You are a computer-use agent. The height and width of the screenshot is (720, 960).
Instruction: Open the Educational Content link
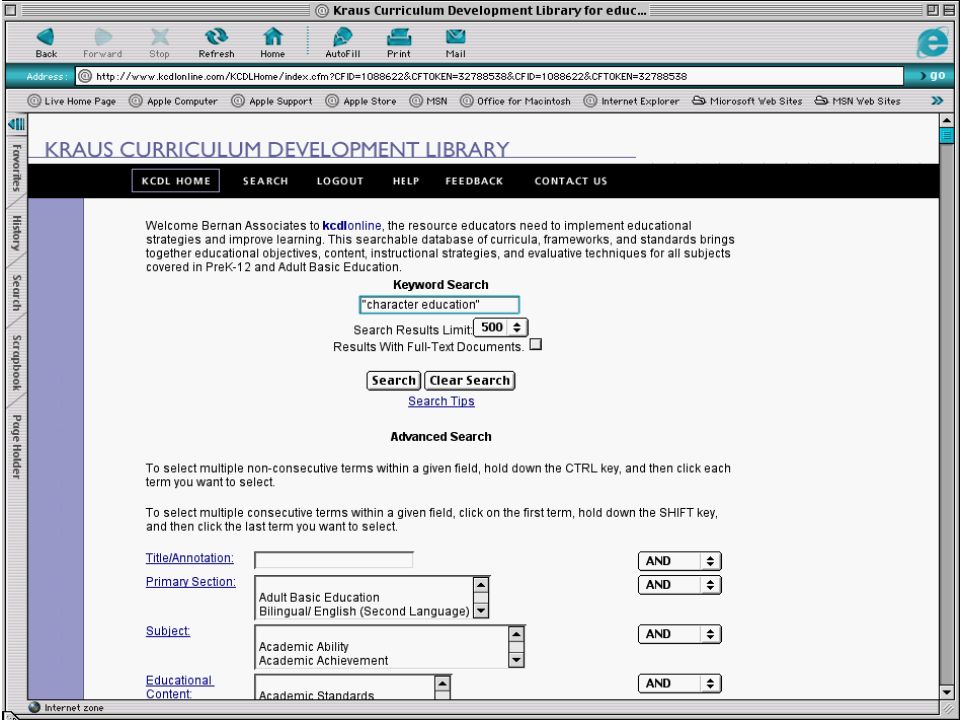click(x=180, y=687)
